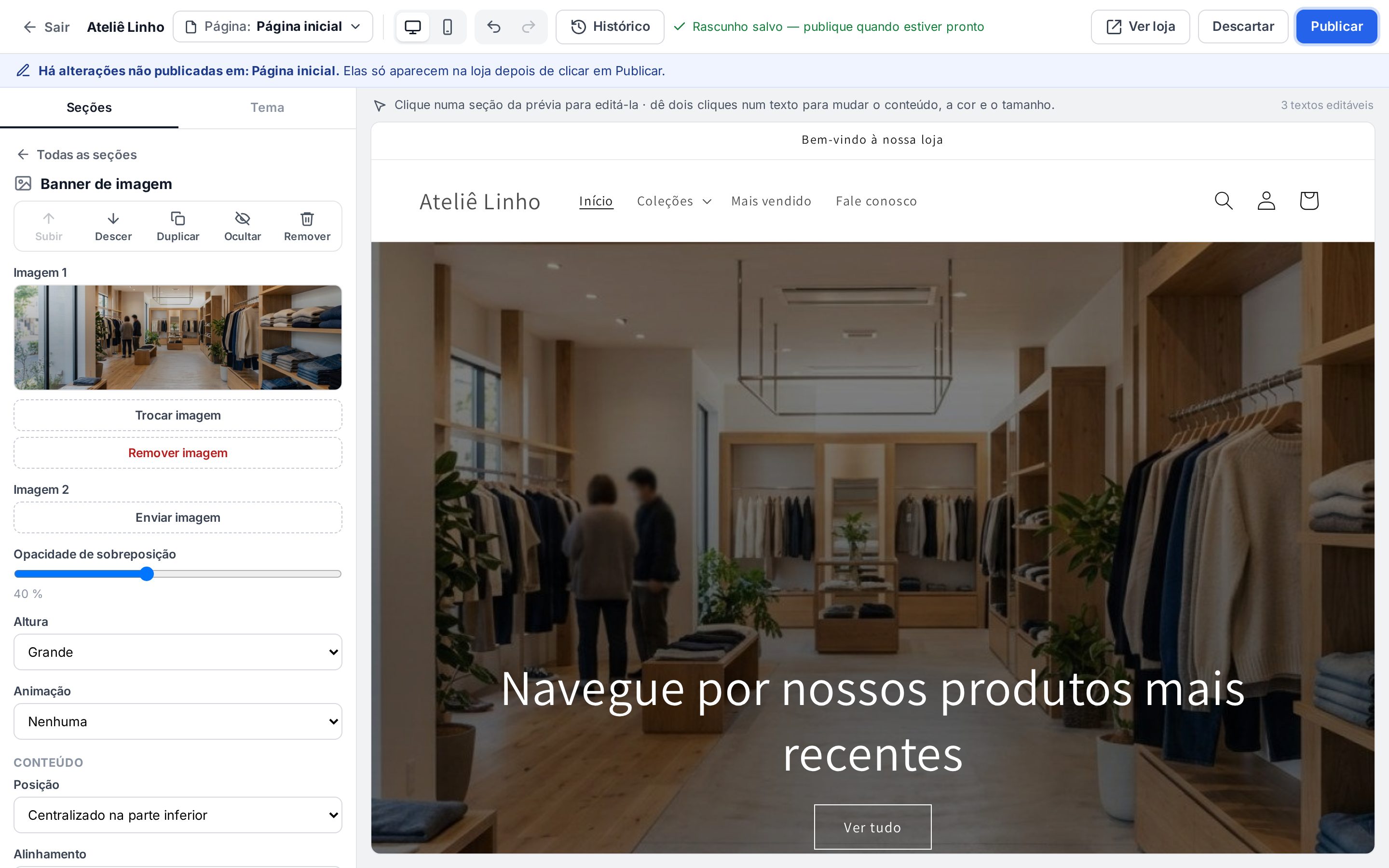Click the blue Publicar button
The width and height of the screenshot is (1389, 868).
pos(1336,27)
